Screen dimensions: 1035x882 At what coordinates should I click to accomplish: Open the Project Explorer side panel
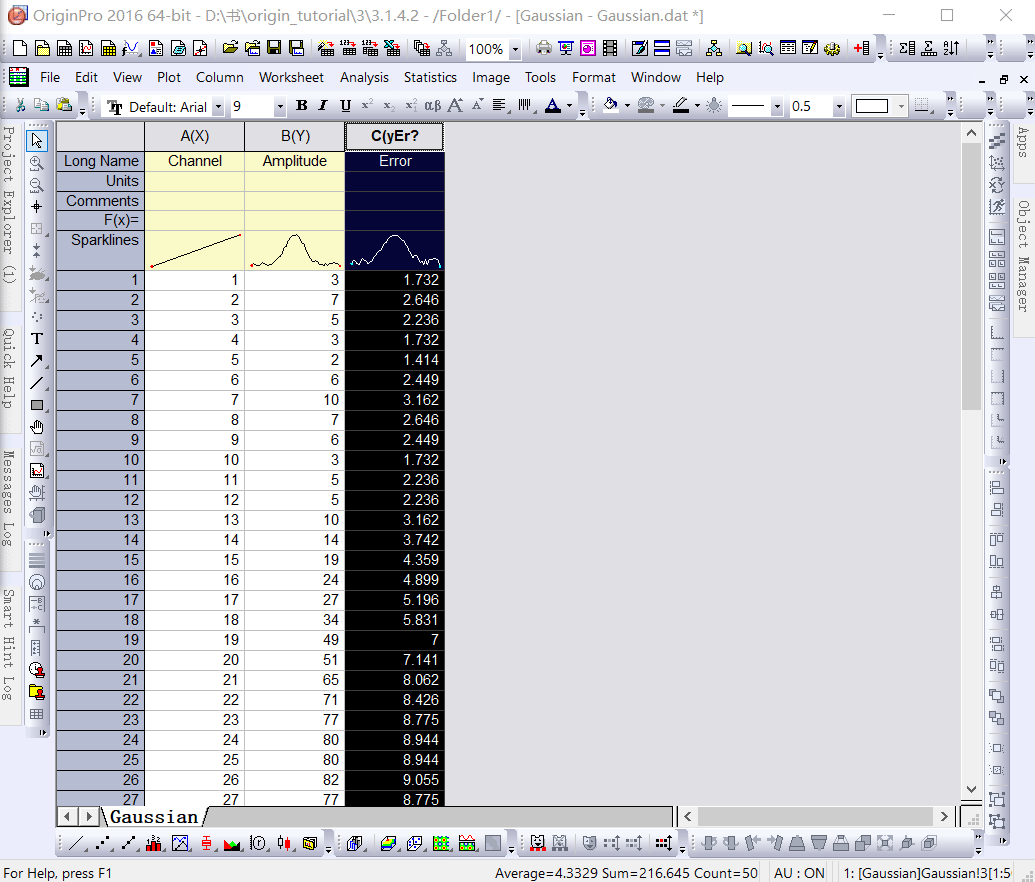pos(9,204)
